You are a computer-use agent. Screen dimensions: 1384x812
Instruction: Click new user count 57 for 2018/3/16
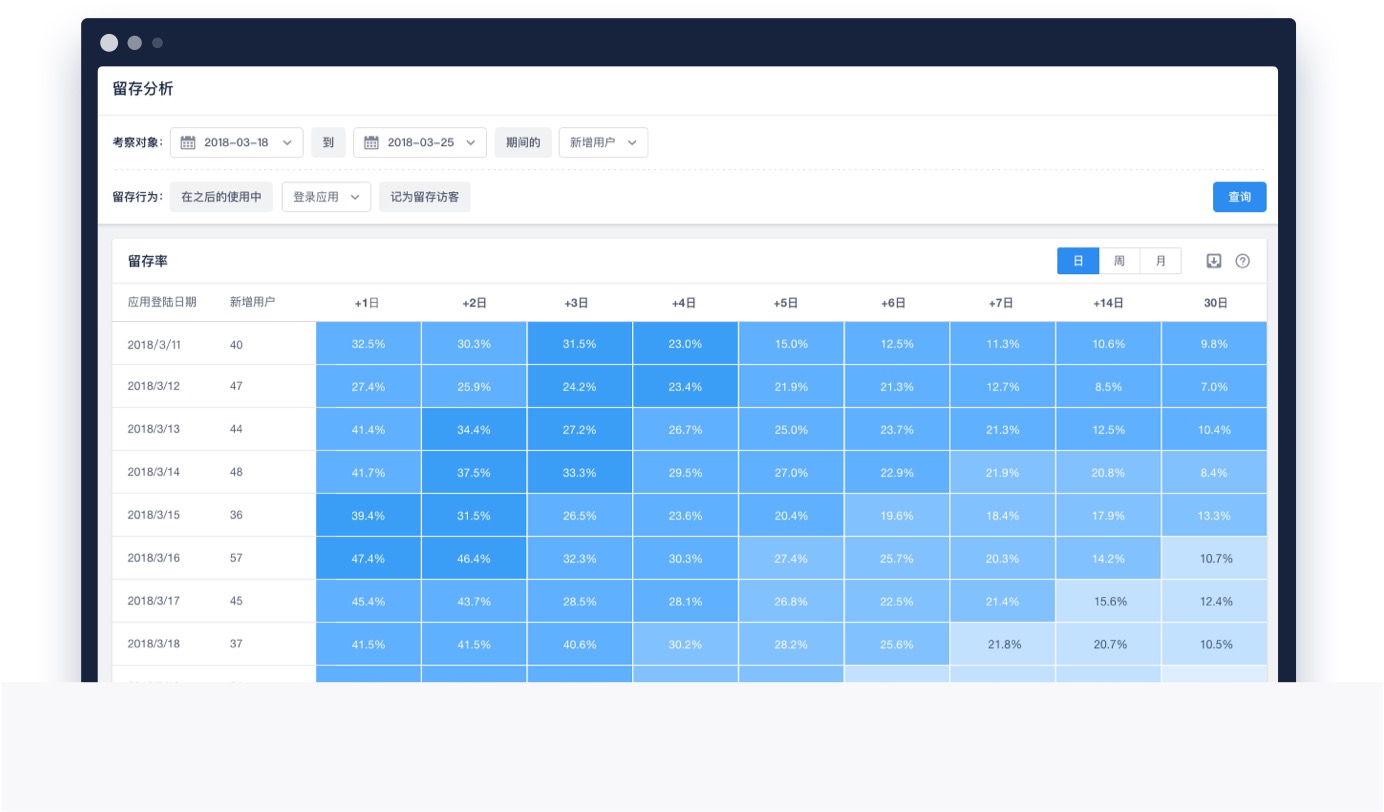pos(236,558)
